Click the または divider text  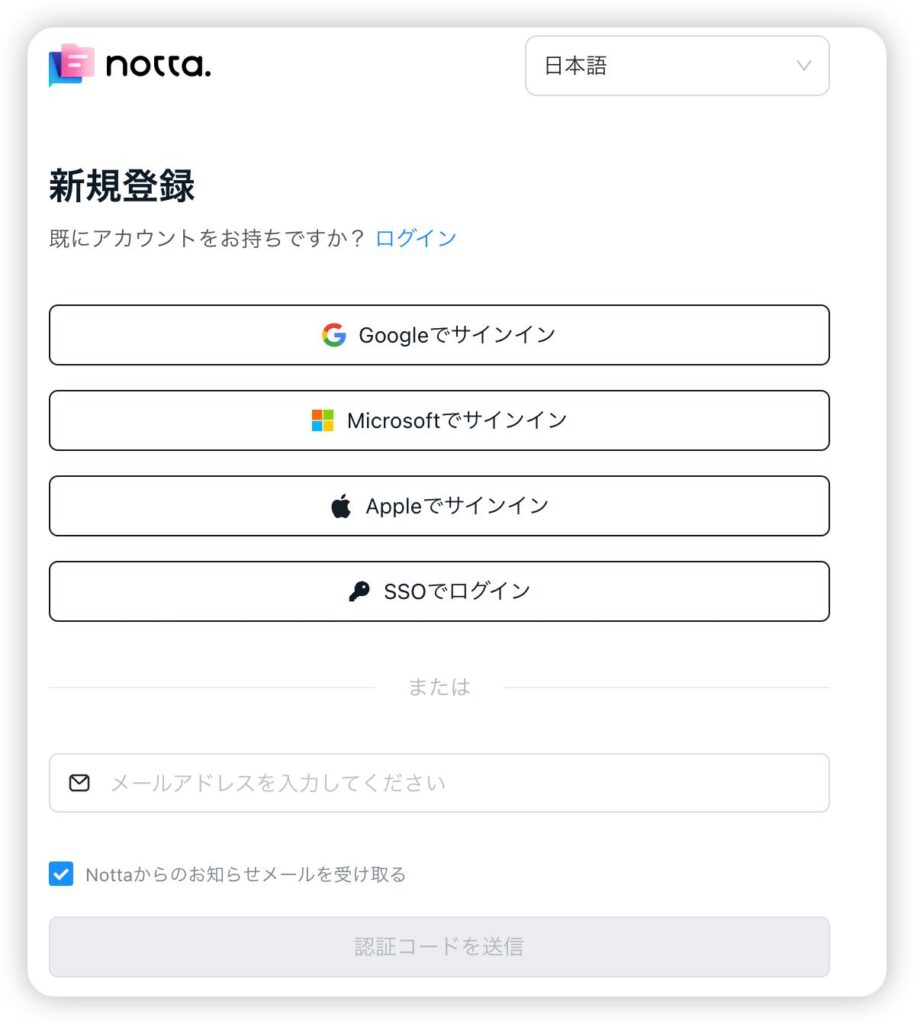point(439,687)
